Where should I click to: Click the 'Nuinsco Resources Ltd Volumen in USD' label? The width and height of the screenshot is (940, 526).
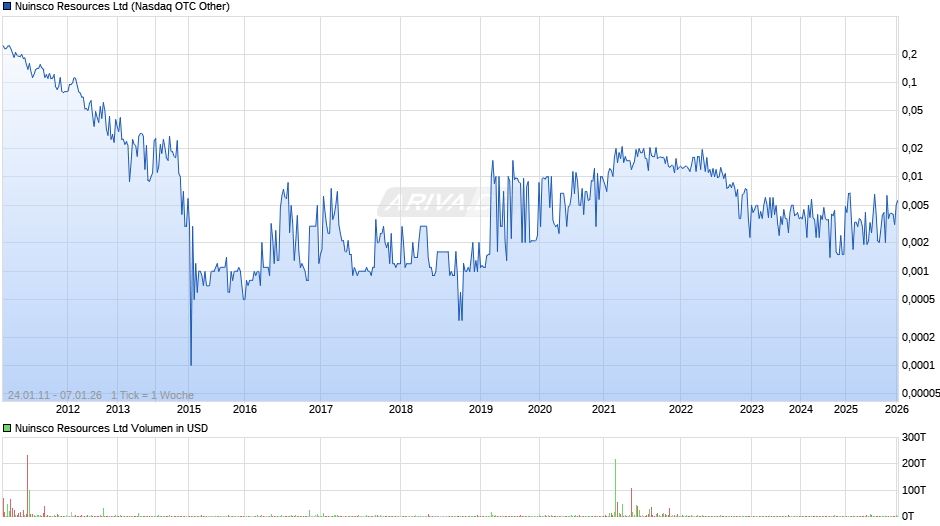point(112,428)
